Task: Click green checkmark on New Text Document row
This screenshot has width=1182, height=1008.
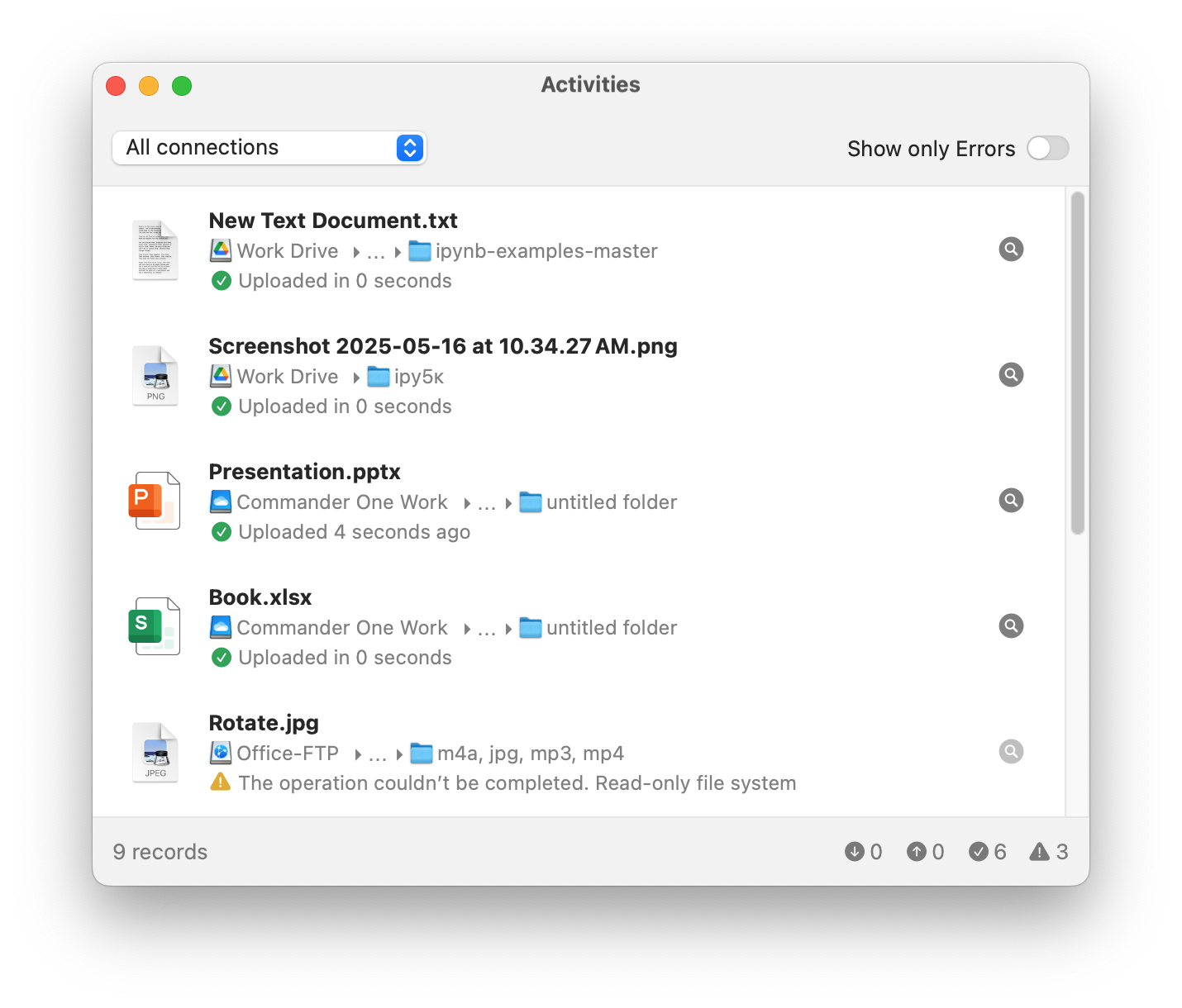Action: [x=222, y=281]
